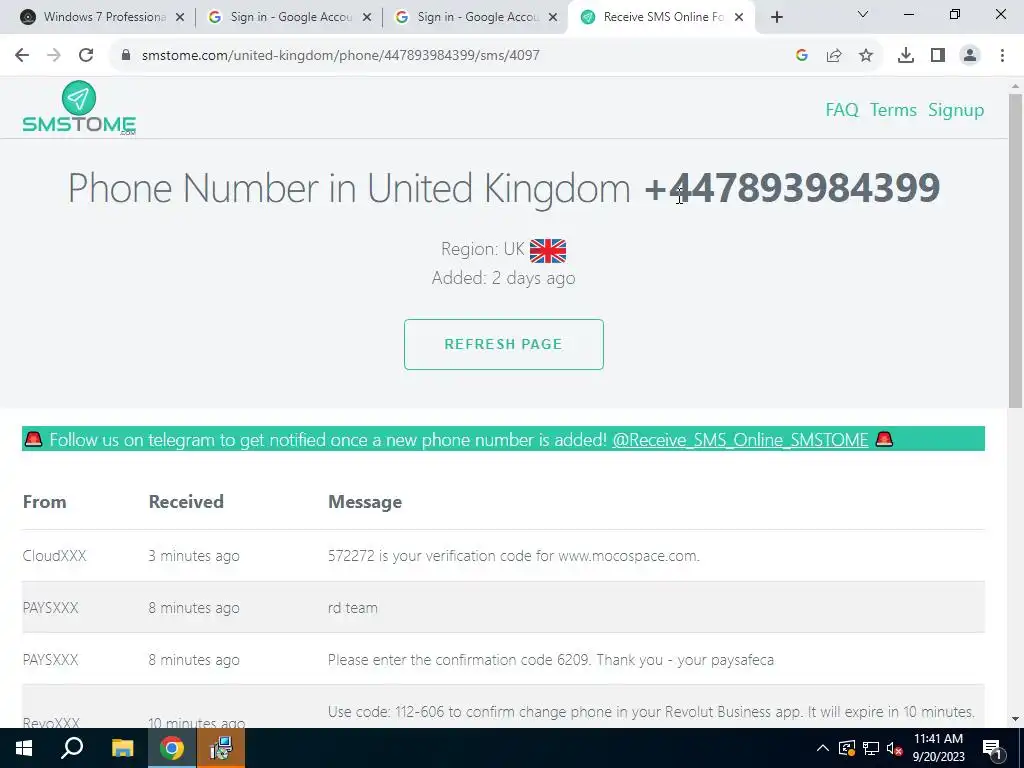Open the Chrome profile avatar
Viewport: 1024px width, 768px height.
pyautogui.click(x=970, y=56)
